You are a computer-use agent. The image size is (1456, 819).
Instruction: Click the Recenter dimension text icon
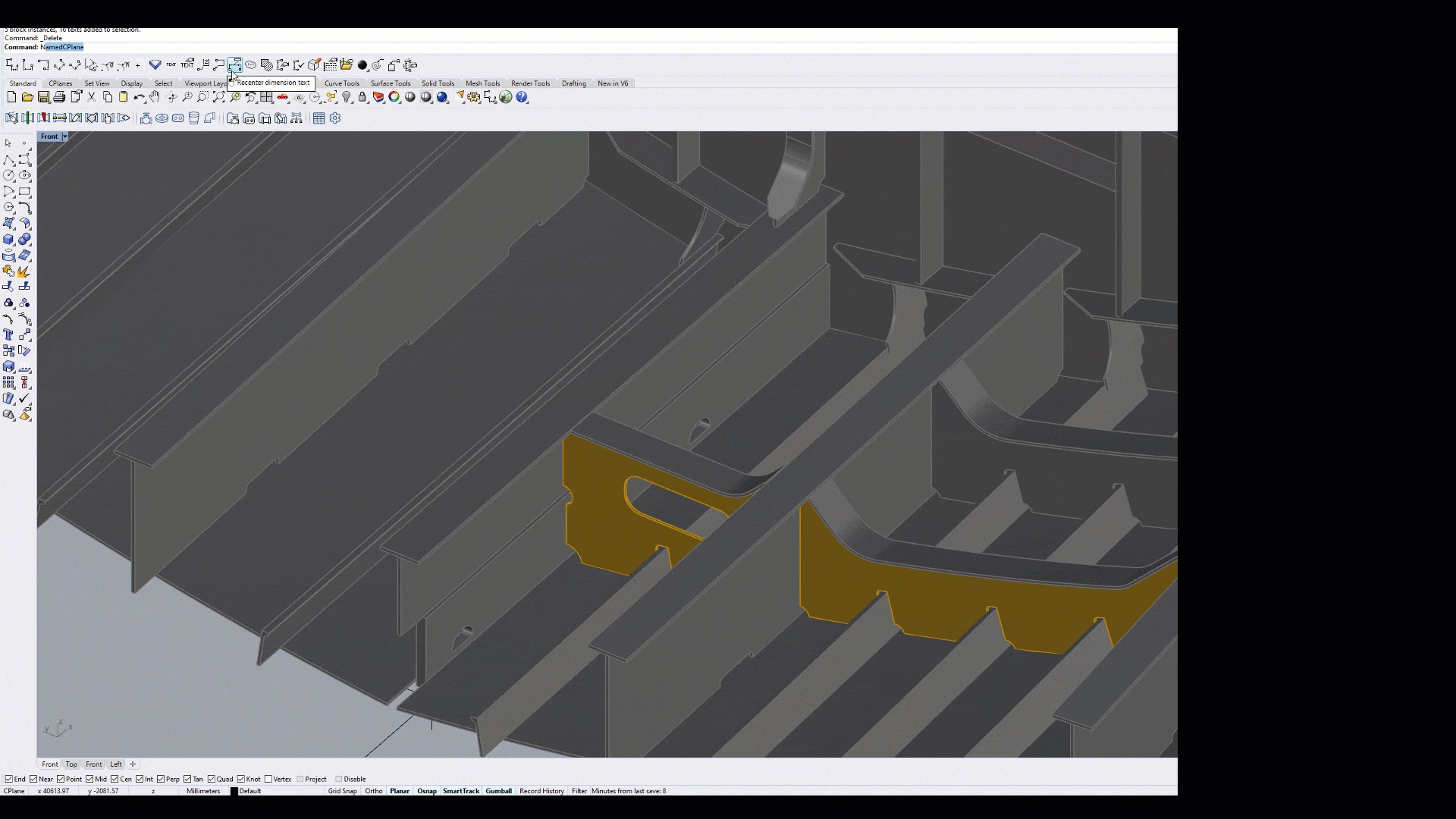point(234,65)
